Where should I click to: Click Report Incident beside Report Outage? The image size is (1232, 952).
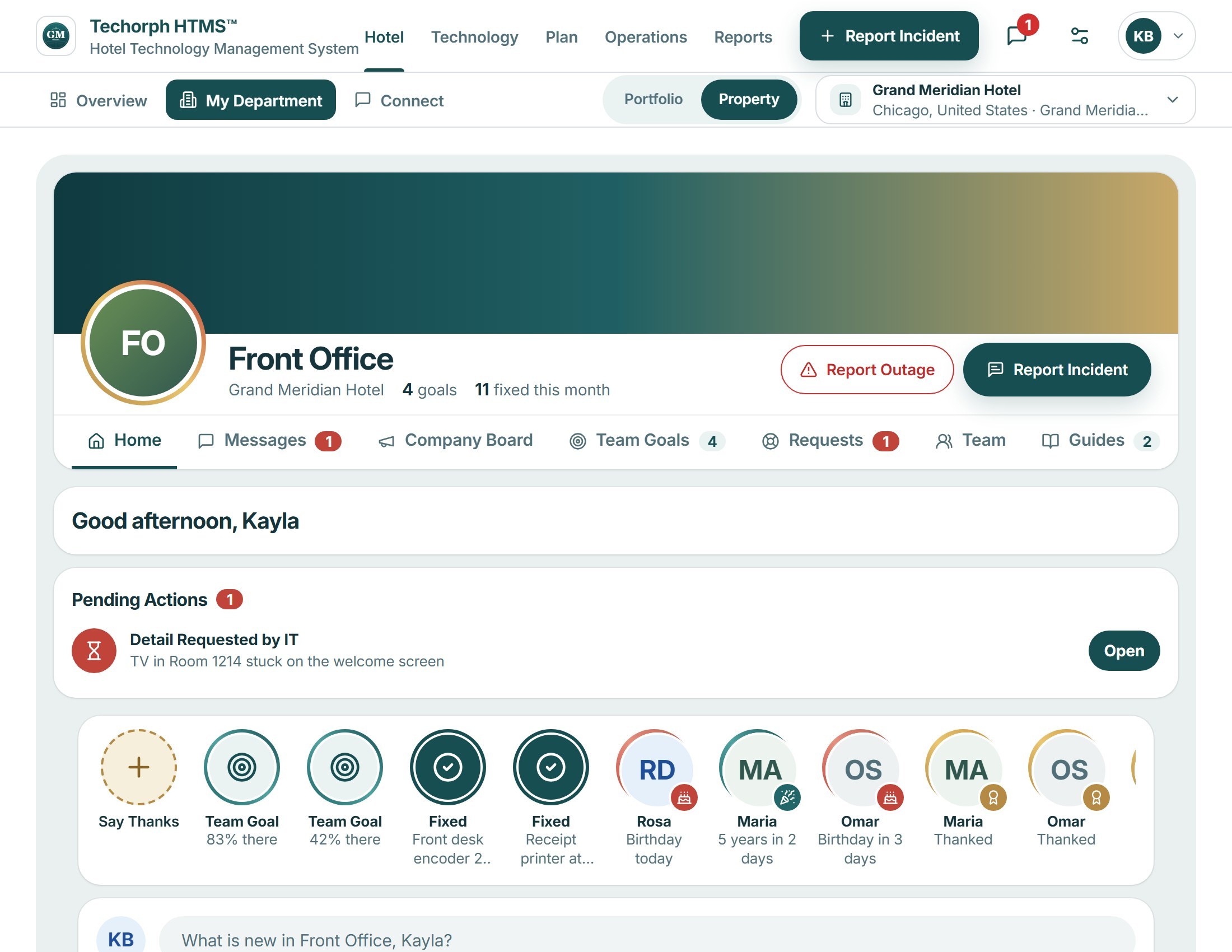tap(1057, 370)
